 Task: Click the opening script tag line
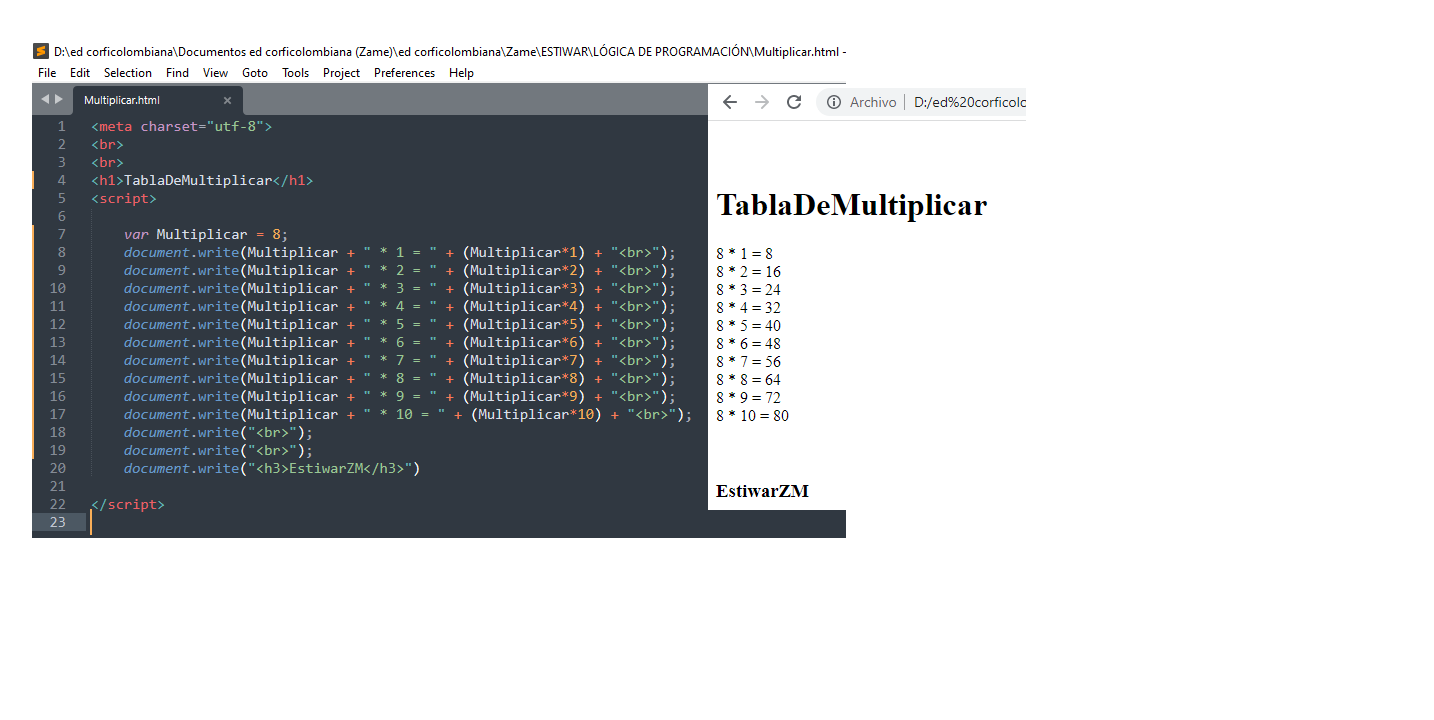pos(123,198)
